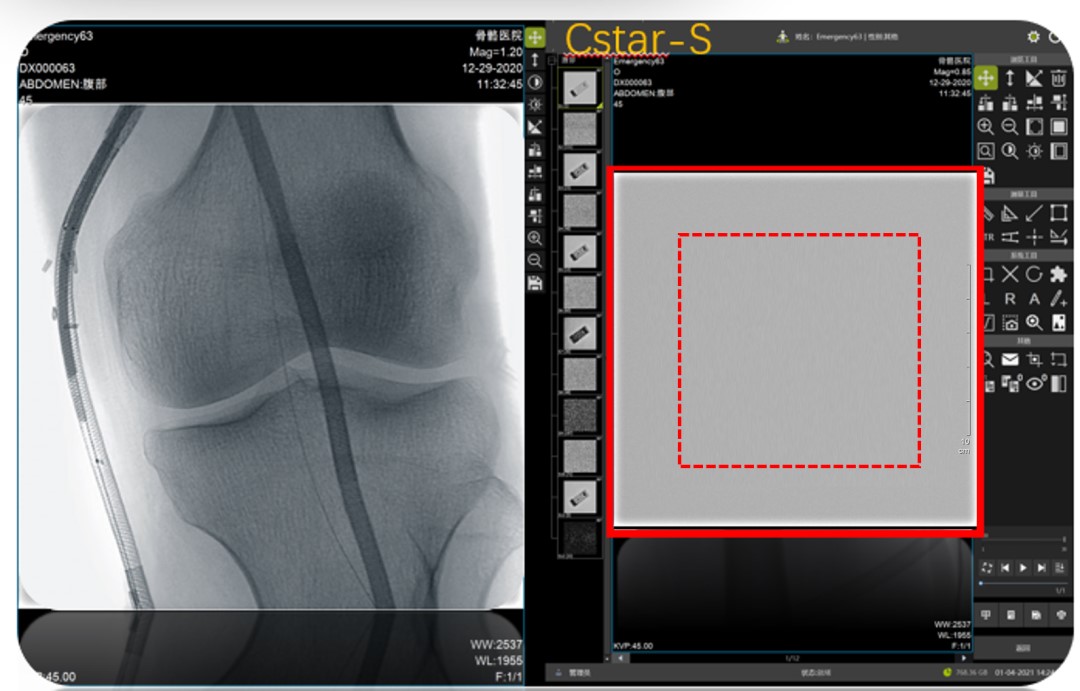Select the last dark thumbnail at bottom of strip

pos(579,538)
